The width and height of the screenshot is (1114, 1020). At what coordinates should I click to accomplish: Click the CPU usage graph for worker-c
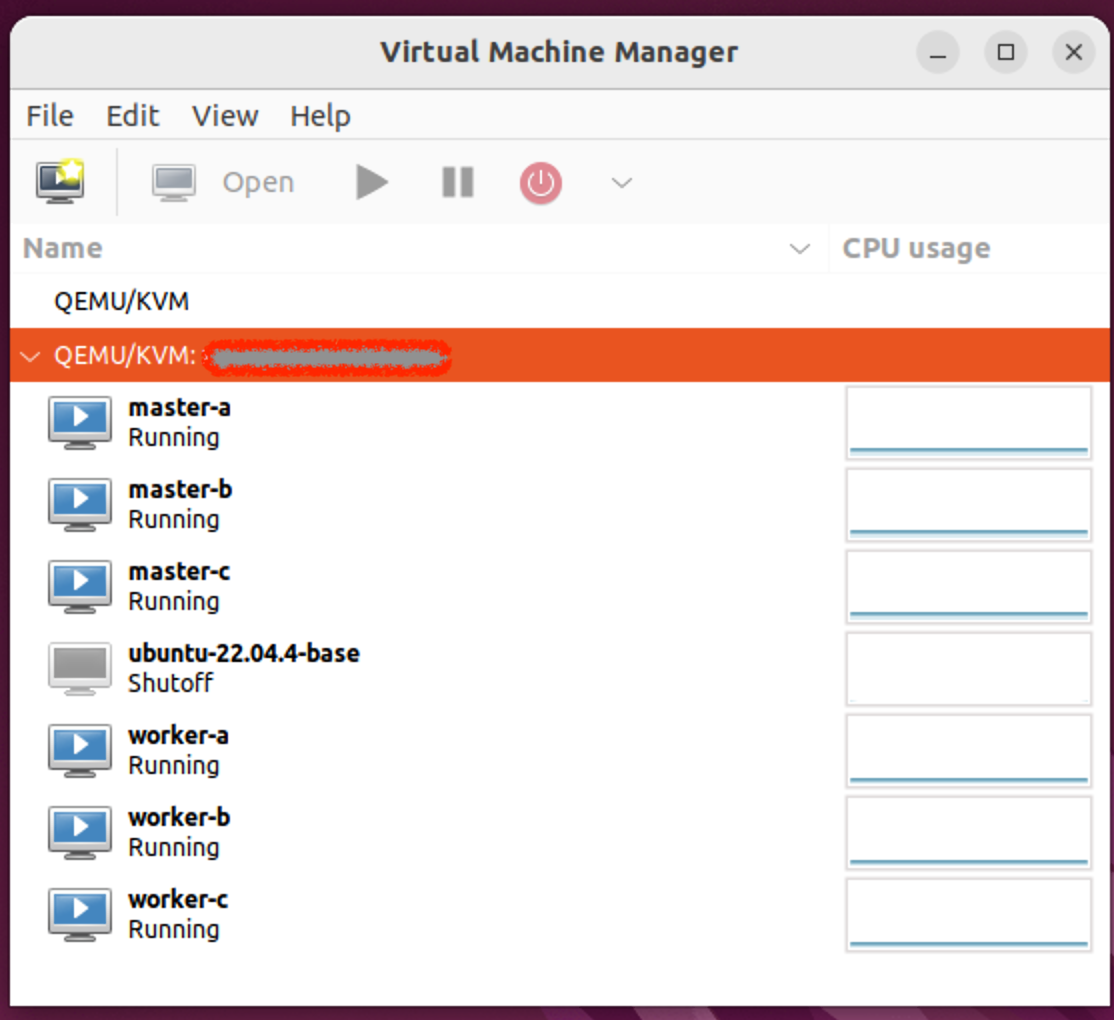point(968,915)
